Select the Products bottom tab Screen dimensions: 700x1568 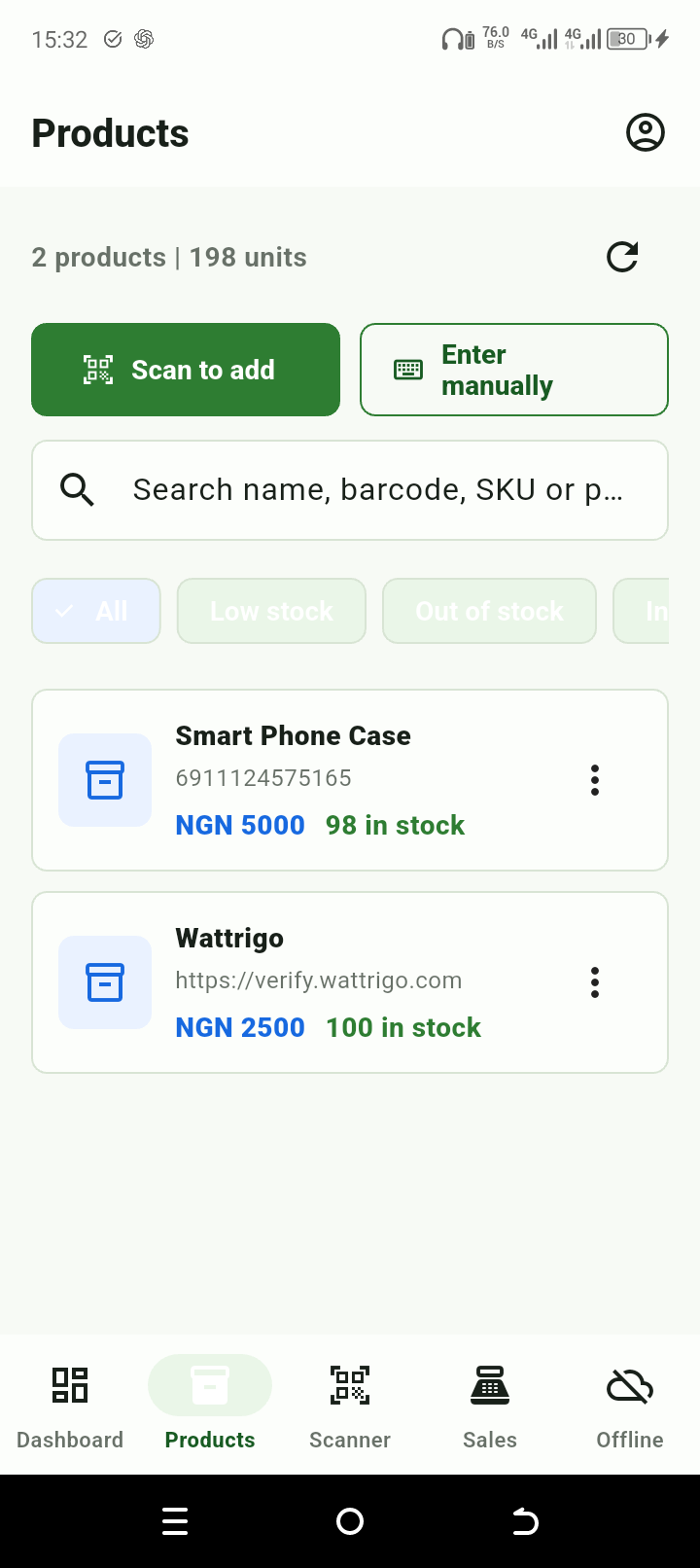point(210,1405)
